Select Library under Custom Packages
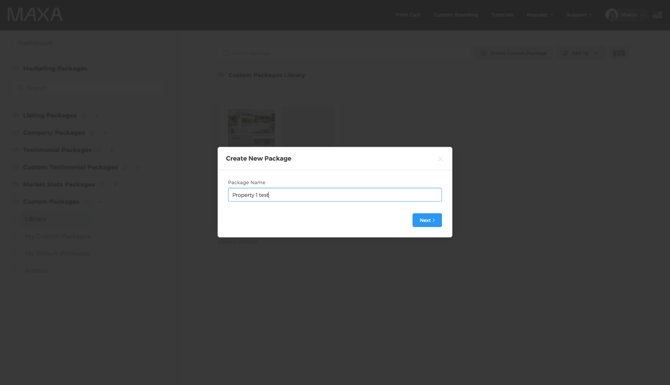This screenshot has width=670, height=385. (35, 219)
